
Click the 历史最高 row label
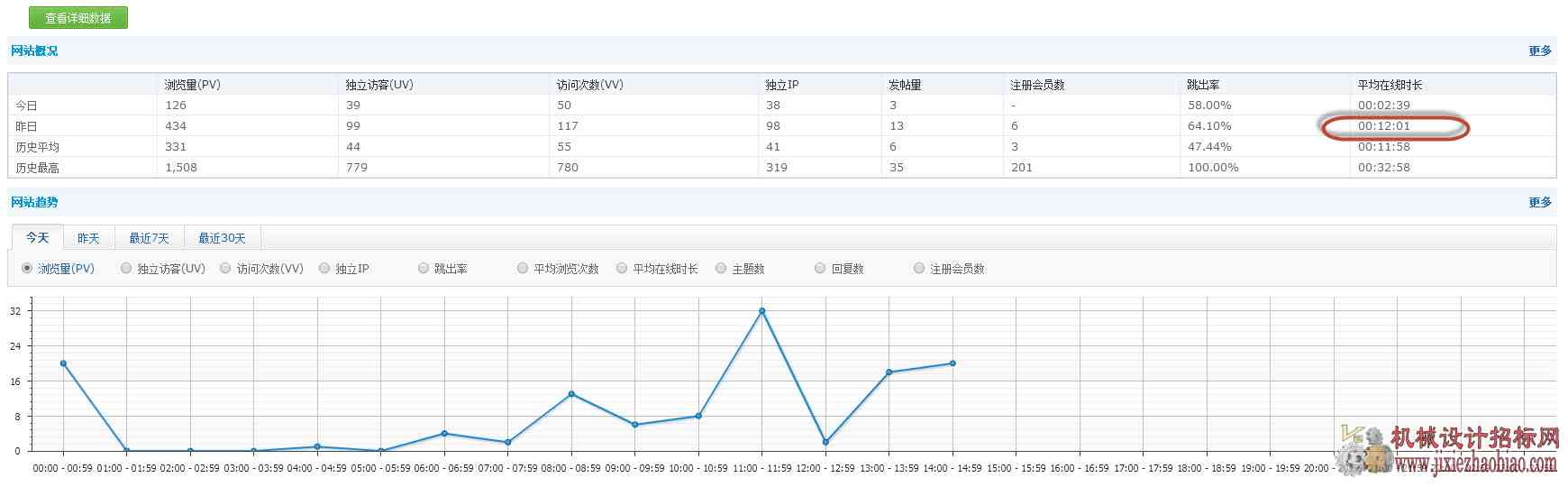37,168
